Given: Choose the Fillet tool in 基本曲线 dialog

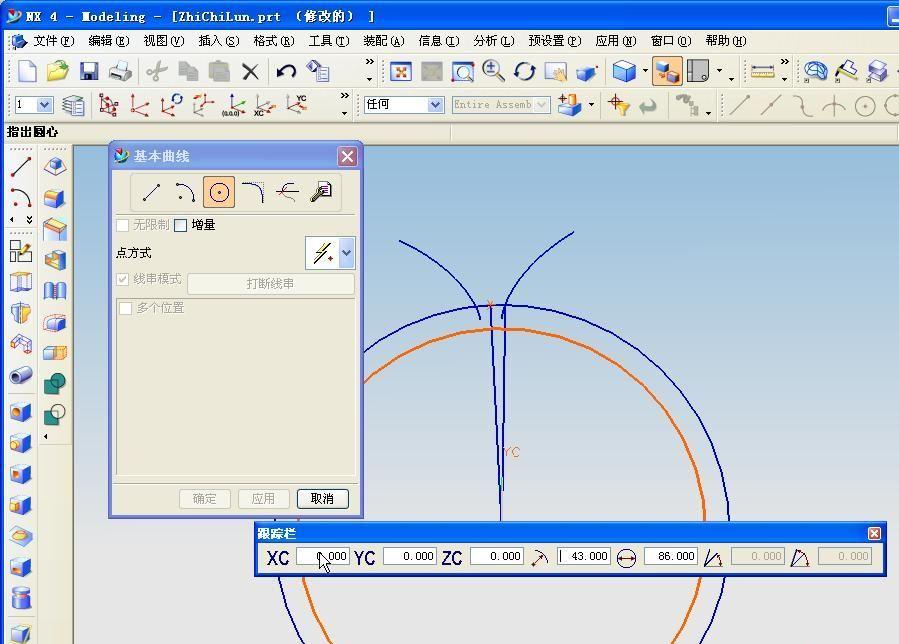Looking at the screenshot, I should tap(253, 192).
